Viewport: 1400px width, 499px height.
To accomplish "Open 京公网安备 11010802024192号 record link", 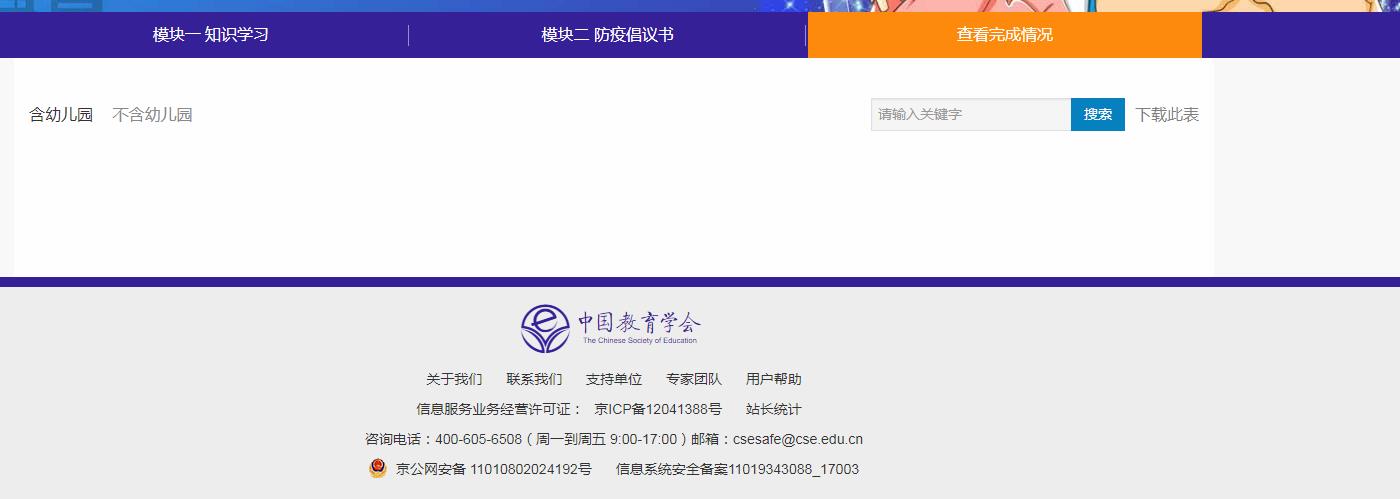I will click(x=494, y=469).
